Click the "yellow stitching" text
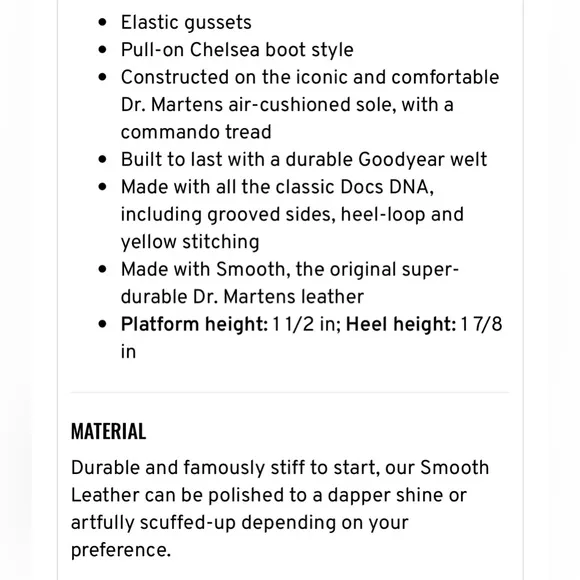 [190, 242]
